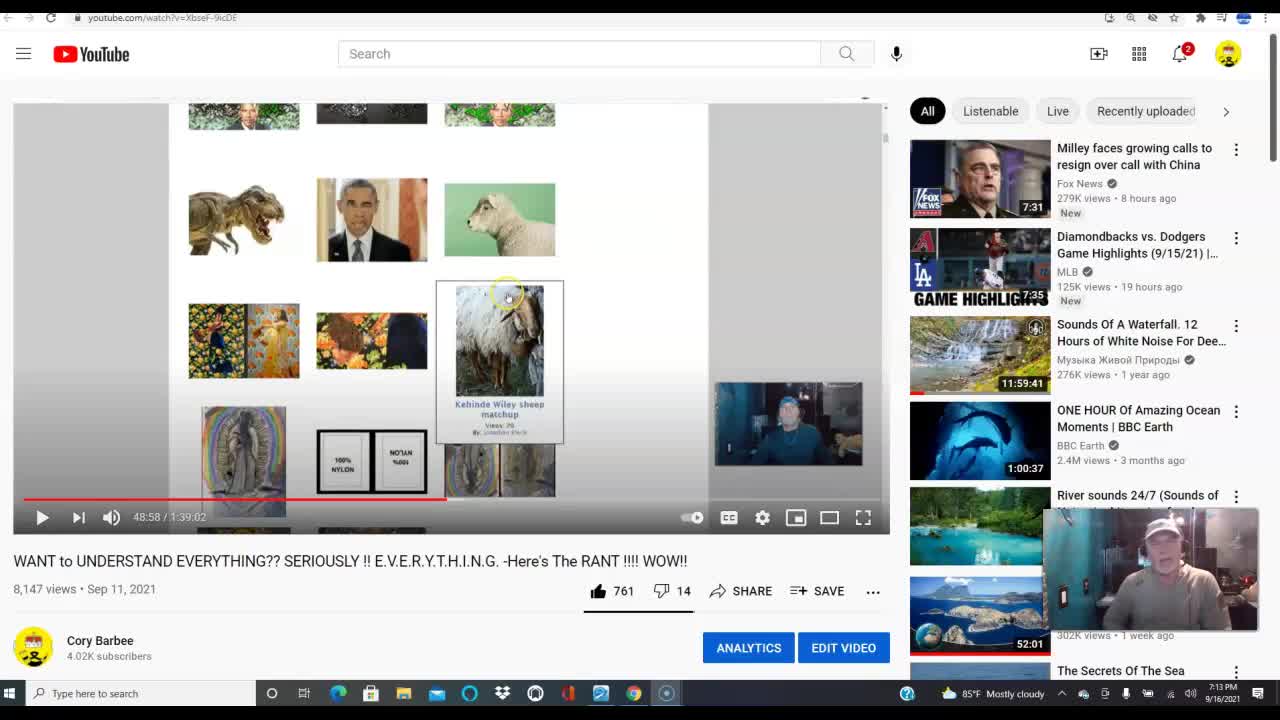Open options for the Milley video

(x=1236, y=150)
